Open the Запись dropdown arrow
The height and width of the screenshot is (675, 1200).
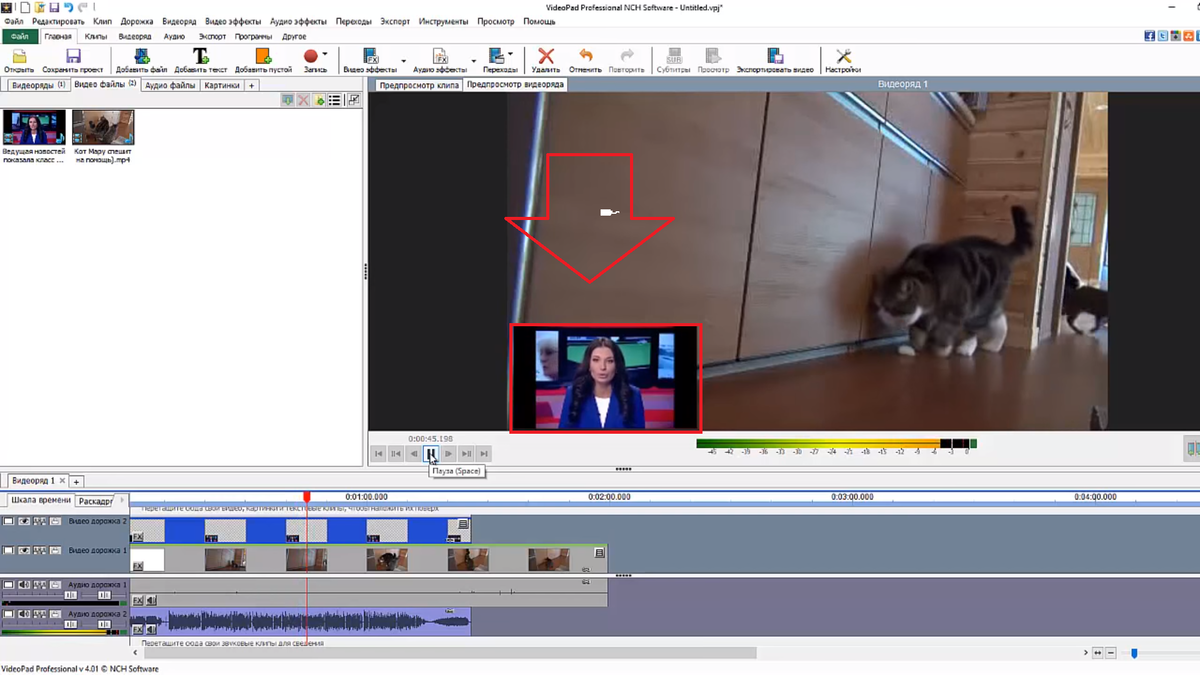coord(325,55)
